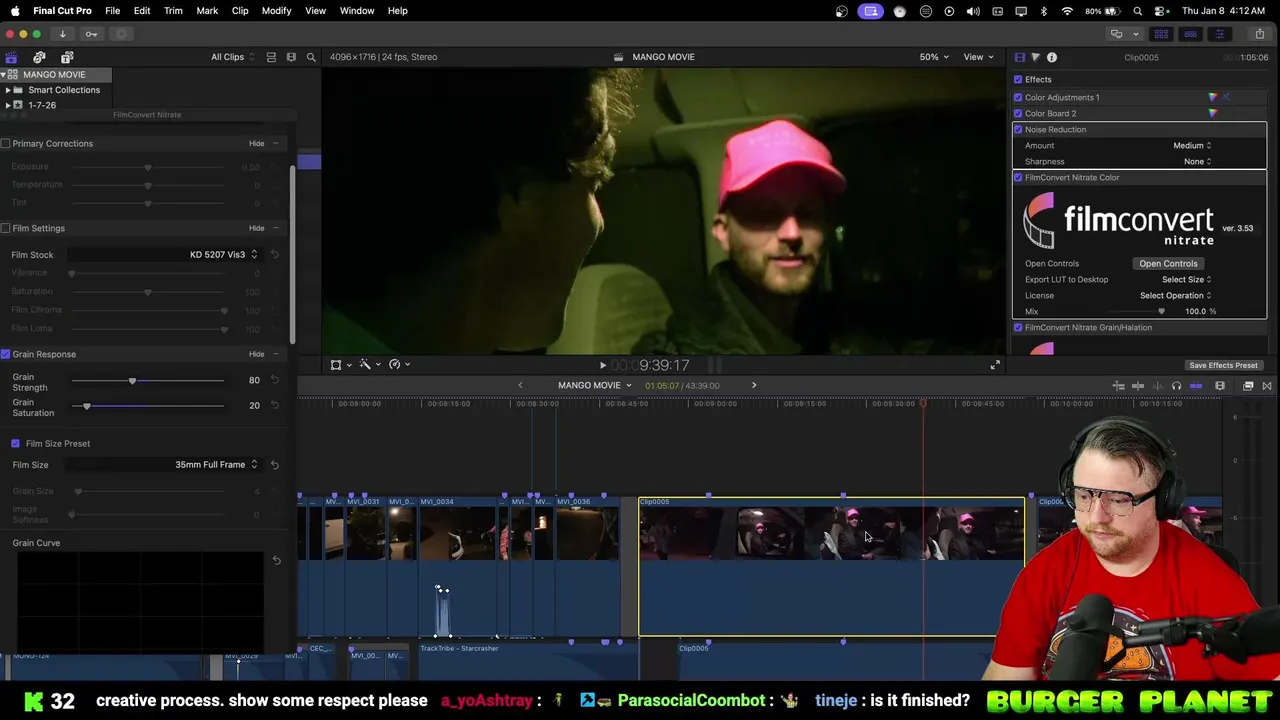Open the All Clips filter dropdown
This screenshot has width=1280, height=720.
coord(232,57)
